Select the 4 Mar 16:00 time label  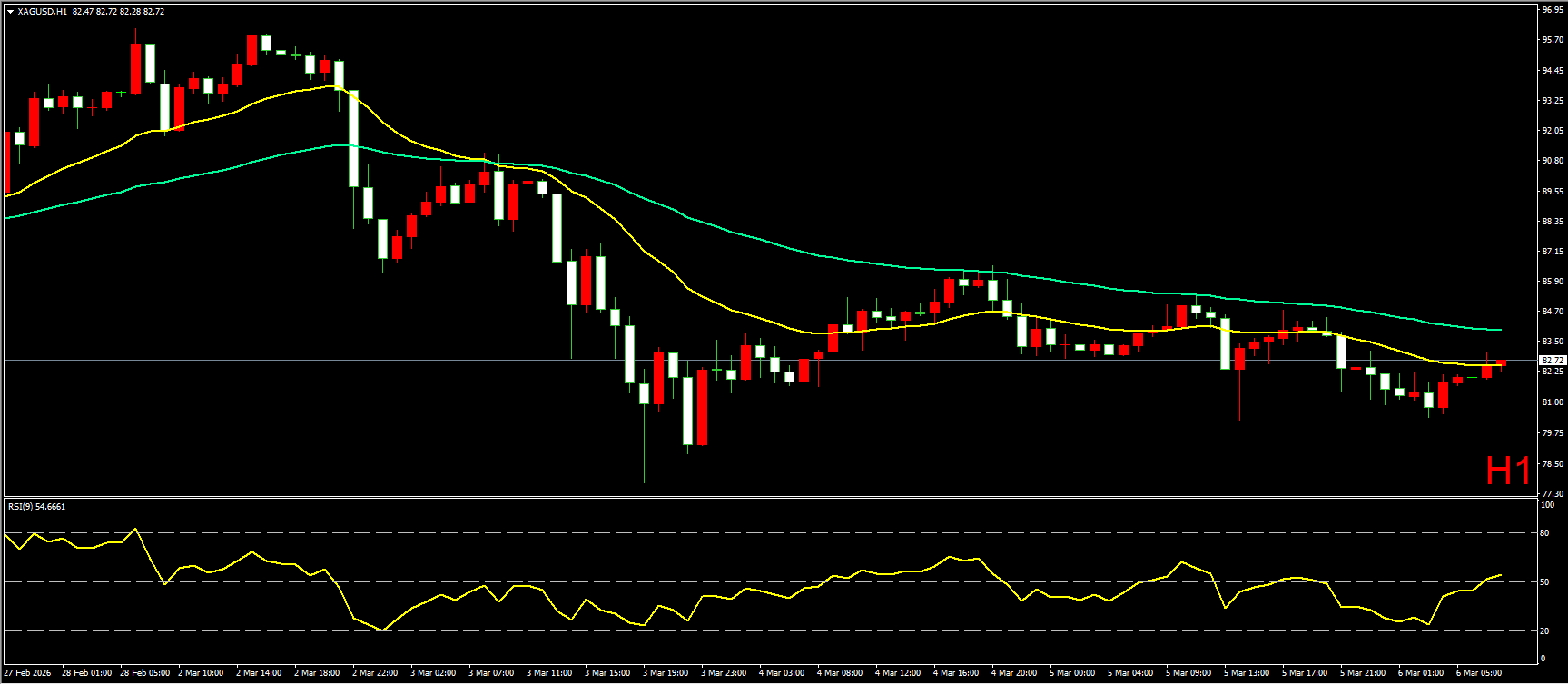[956, 673]
